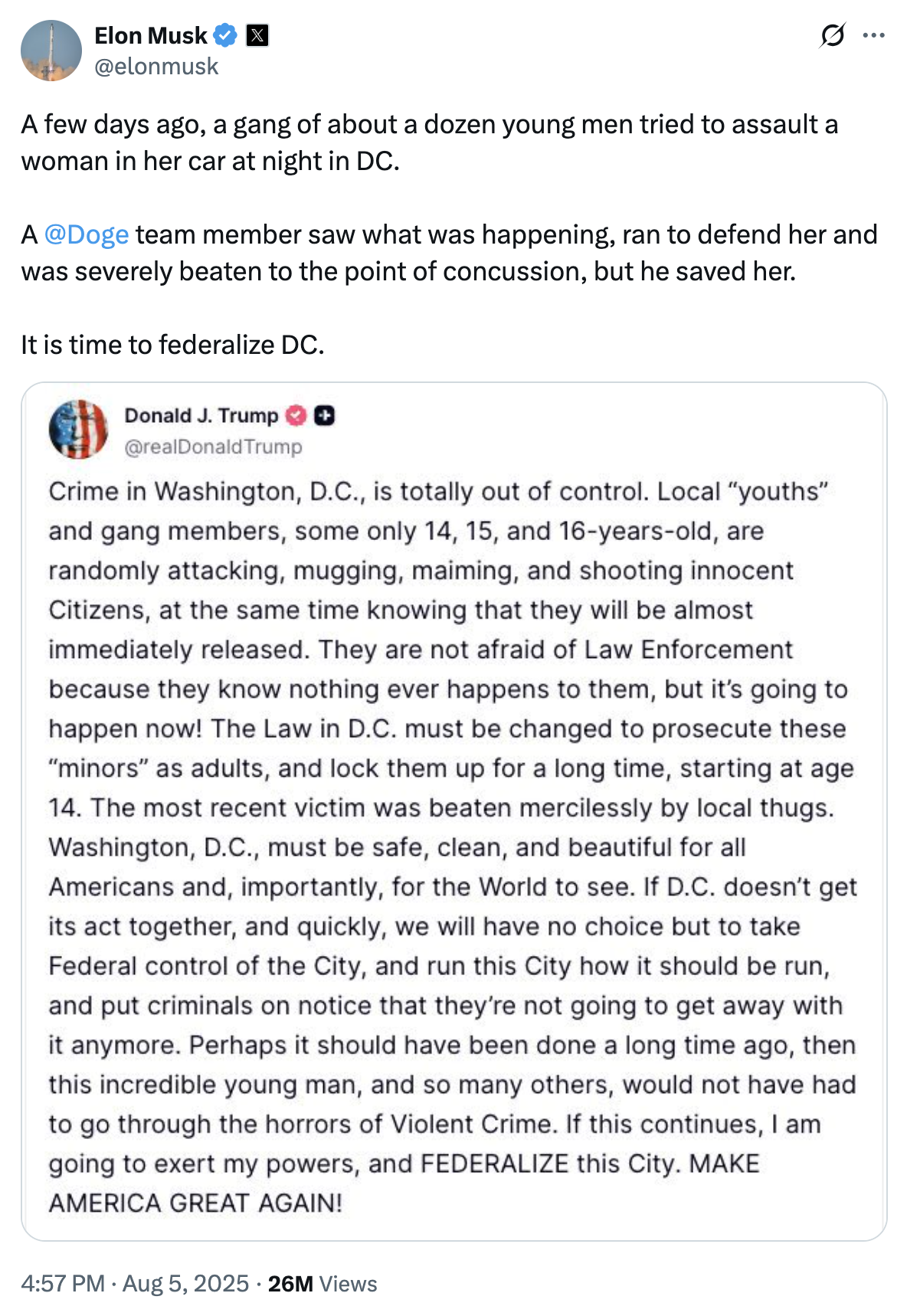The height and width of the screenshot is (1316, 907).
Task: Click the X affiliate badge beside Elon Musk
Action: tap(256, 34)
